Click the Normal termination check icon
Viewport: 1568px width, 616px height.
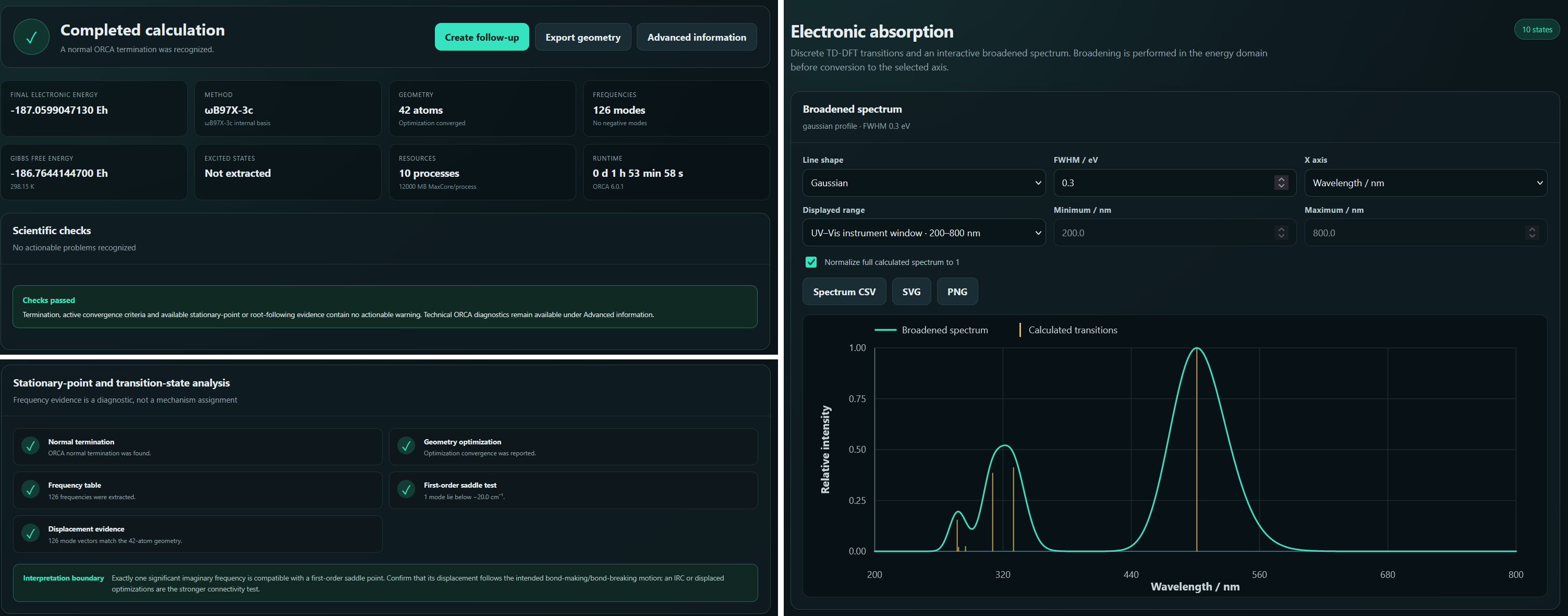(x=30, y=446)
